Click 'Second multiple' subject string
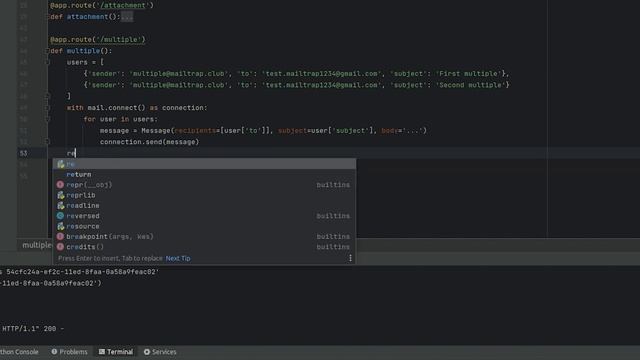Viewport: 640px width, 360px height. tap(471, 85)
